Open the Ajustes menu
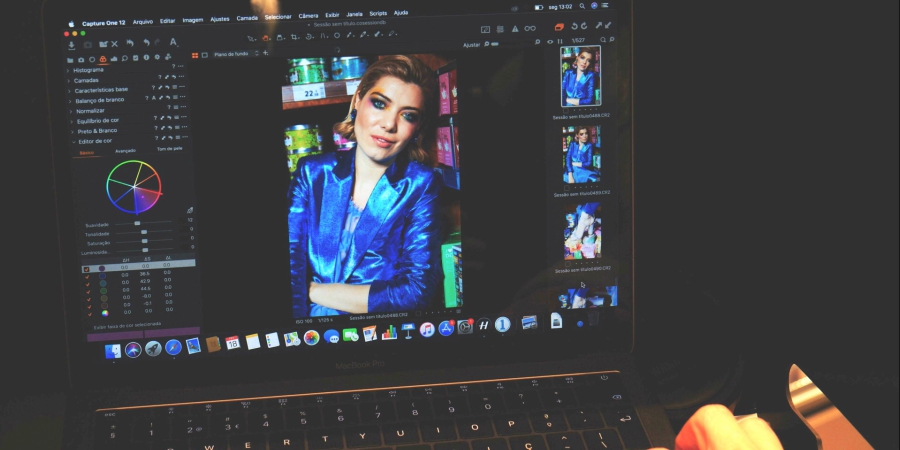This screenshot has width=900, height=450. (x=220, y=19)
